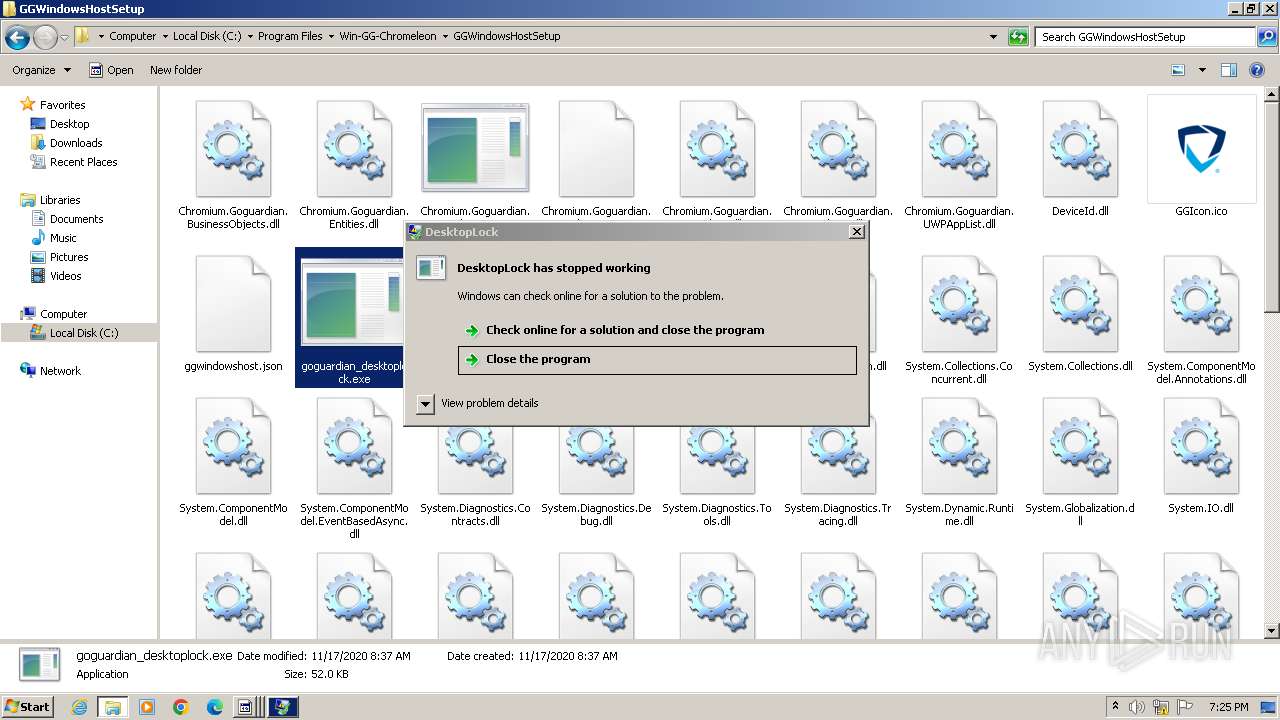Expand the Computer breadcrumb dropdown arrow
The width and height of the screenshot is (1280, 720).
164,36
